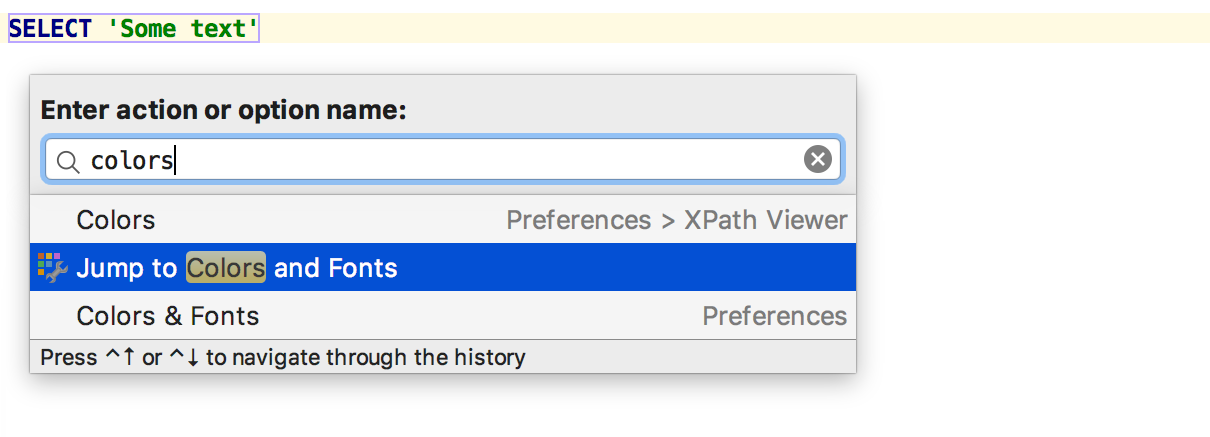Click the "Enter action or option name" heading
The width and height of the screenshot is (1210, 437).
(223, 110)
